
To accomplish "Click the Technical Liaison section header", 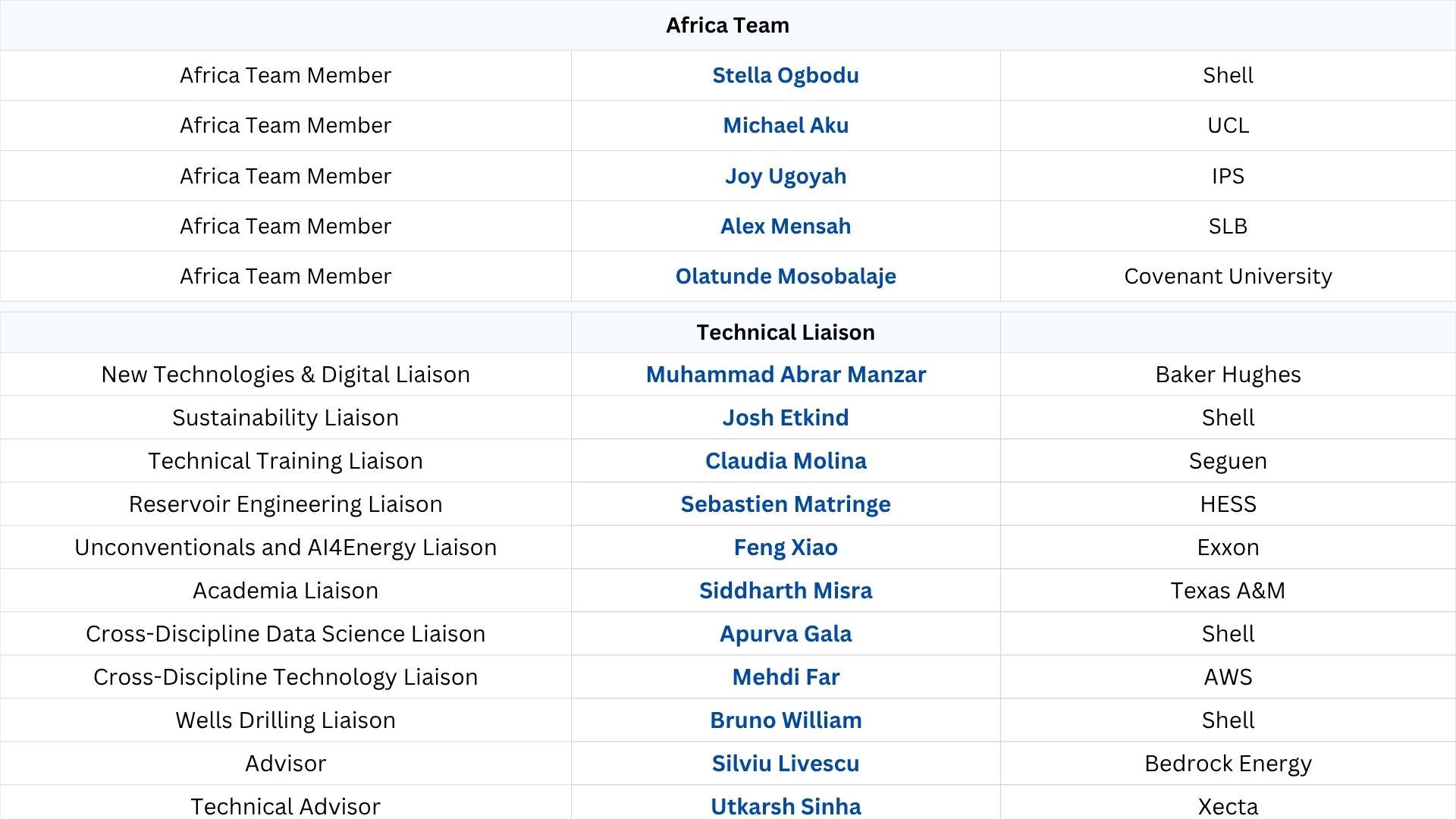I will [785, 332].
